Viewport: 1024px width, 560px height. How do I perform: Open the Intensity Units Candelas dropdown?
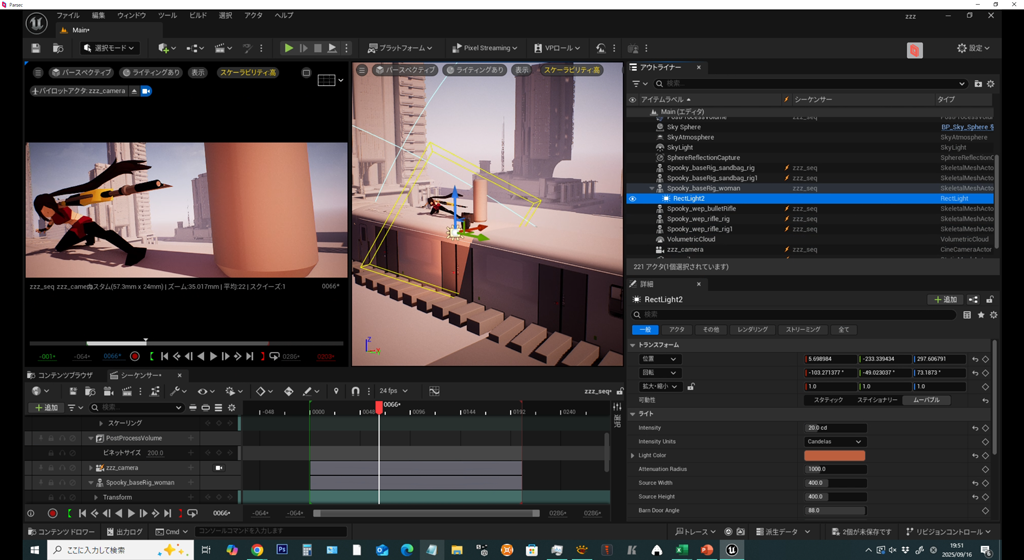(x=834, y=441)
